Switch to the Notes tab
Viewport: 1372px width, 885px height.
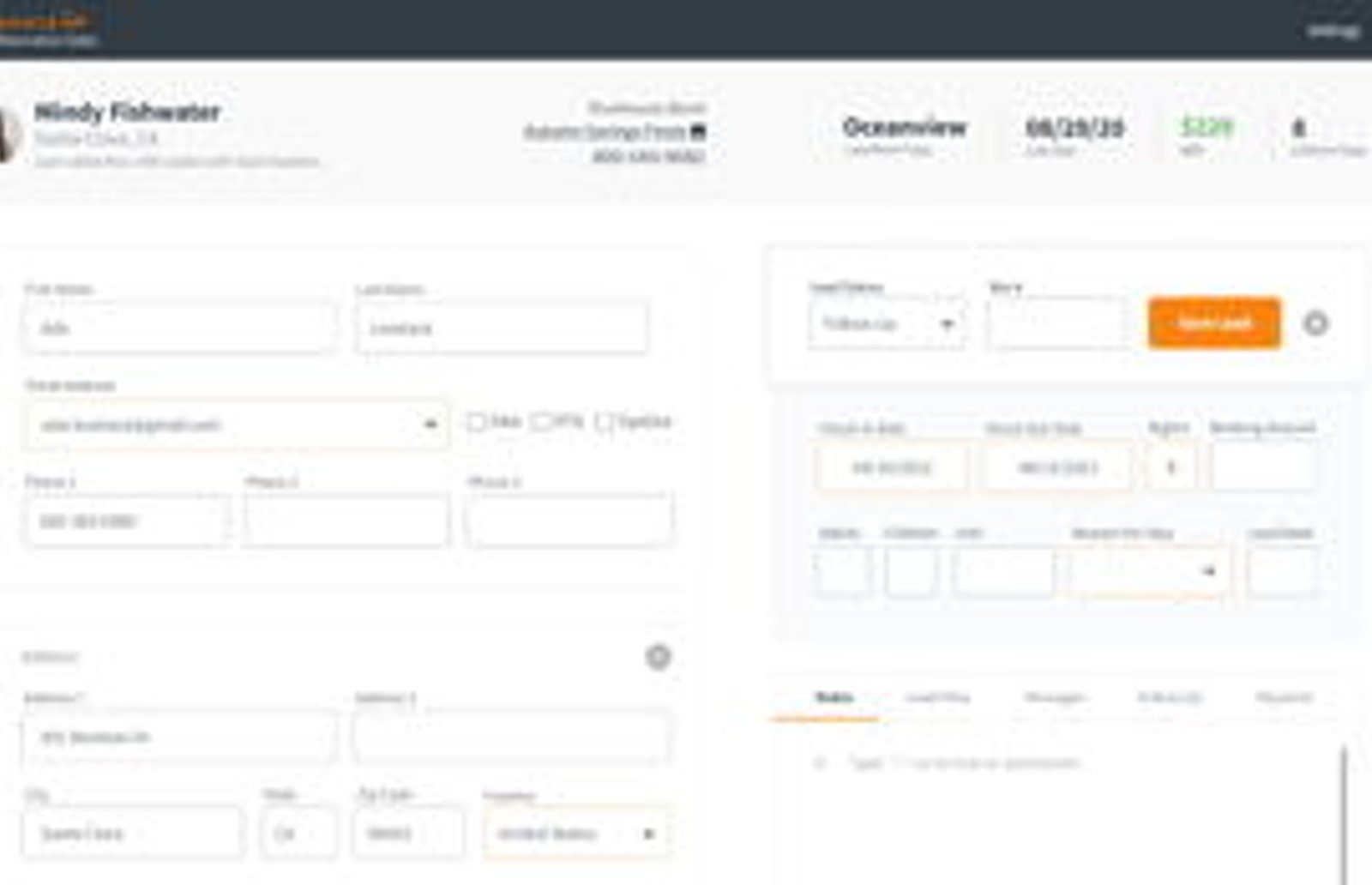pyautogui.click(x=833, y=697)
